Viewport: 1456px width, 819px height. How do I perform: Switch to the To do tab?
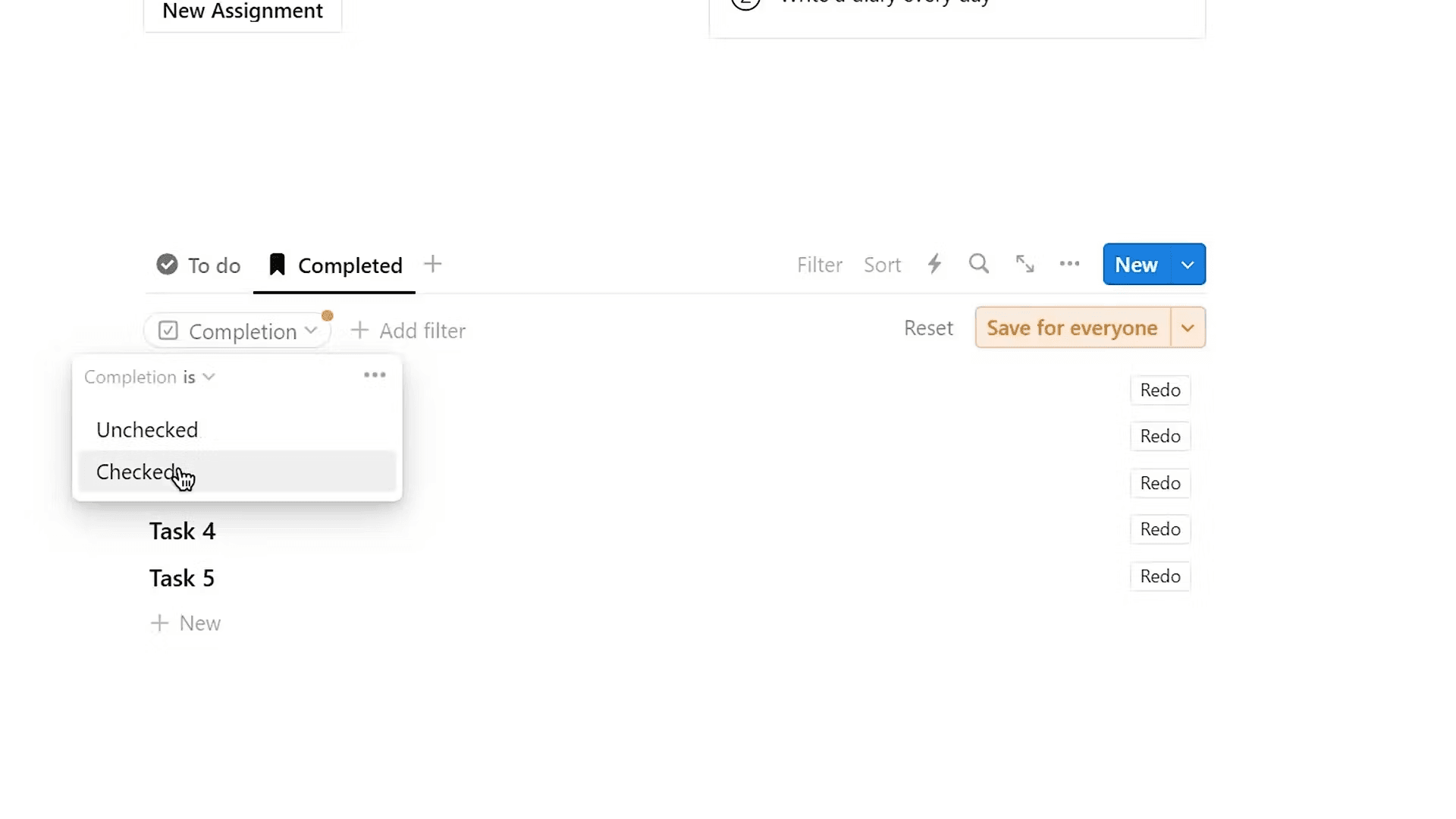pyautogui.click(x=213, y=265)
